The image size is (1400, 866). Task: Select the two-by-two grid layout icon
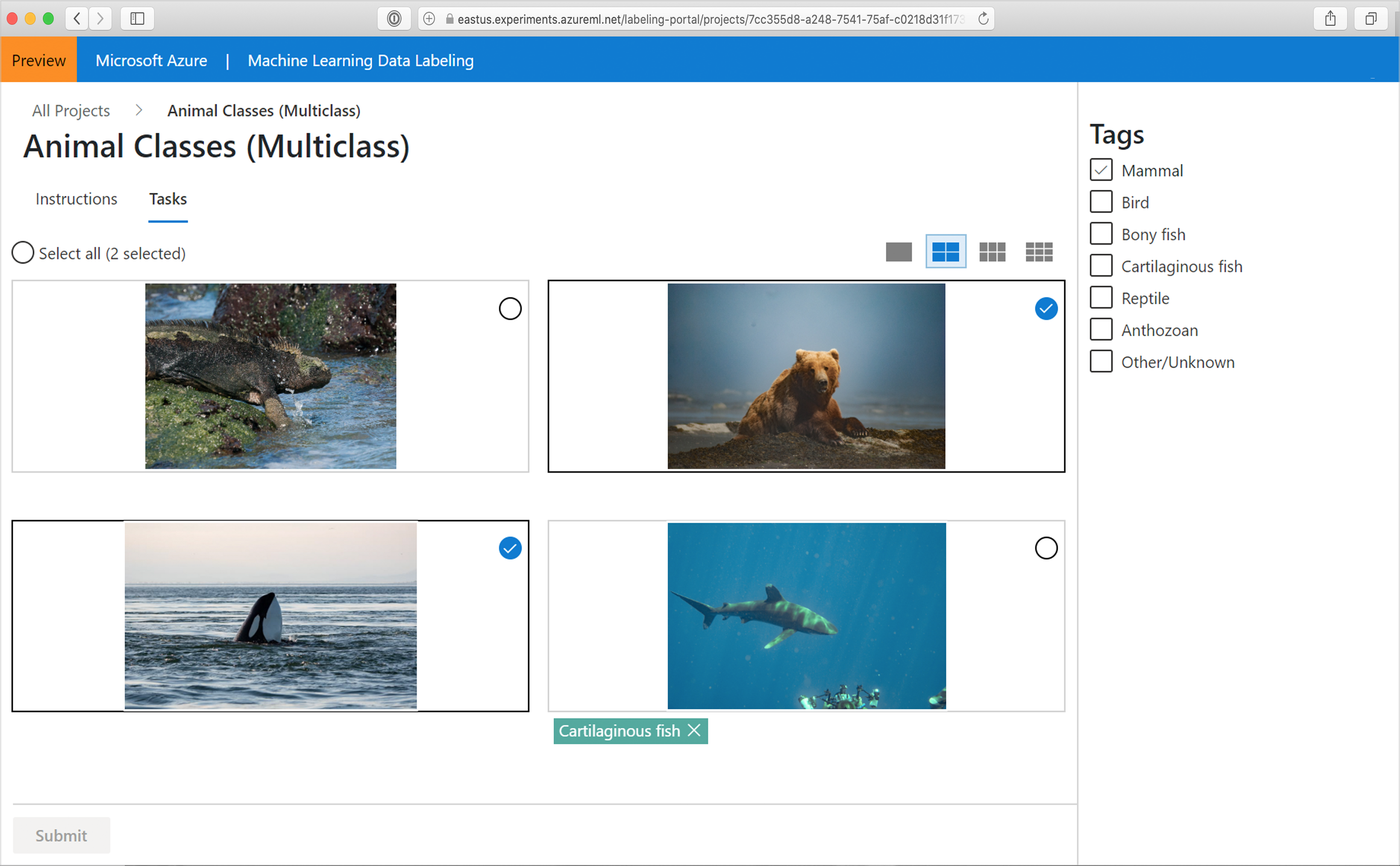point(946,251)
